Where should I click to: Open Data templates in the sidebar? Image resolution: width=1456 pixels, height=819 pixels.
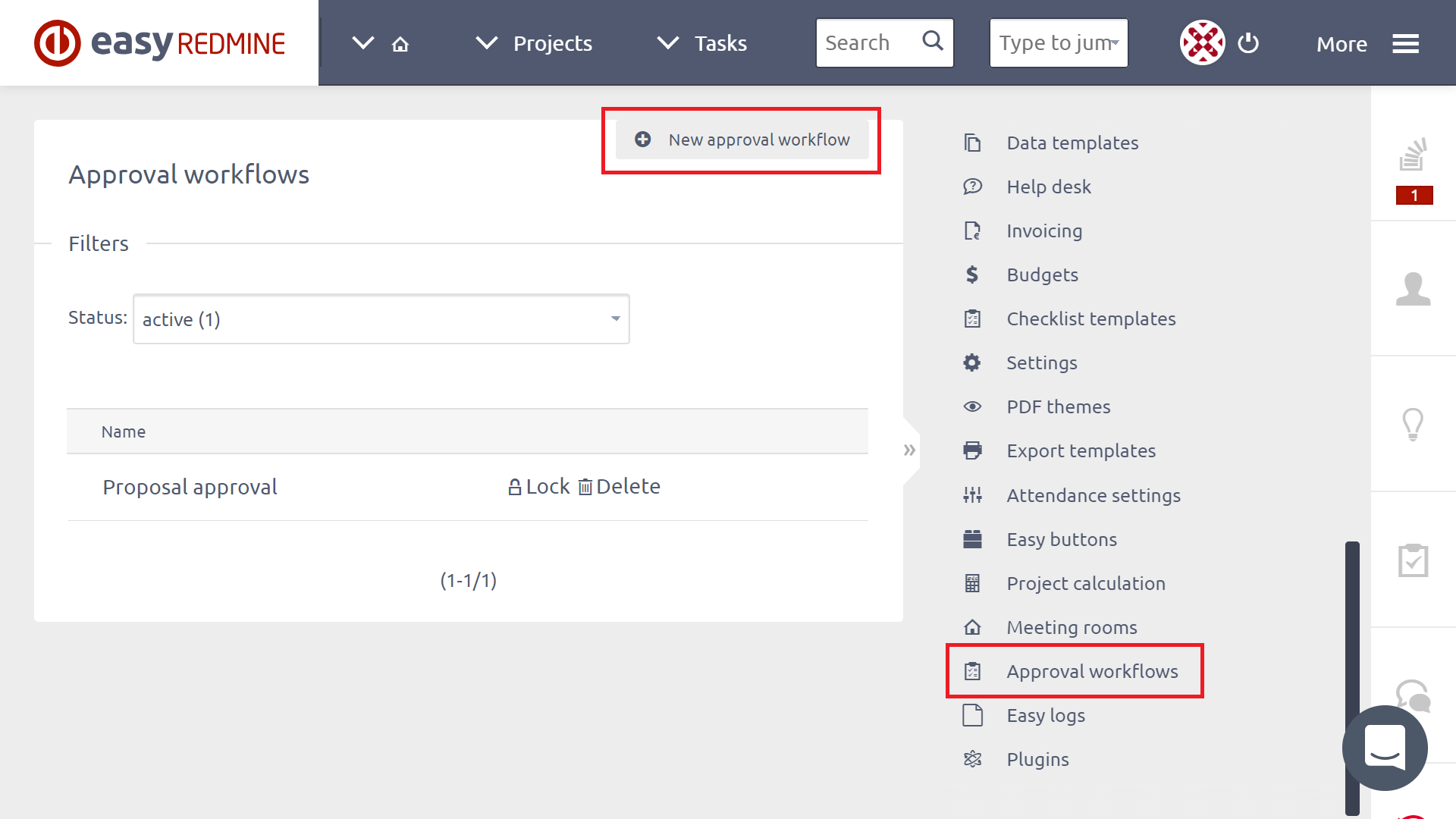tap(1072, 143)
